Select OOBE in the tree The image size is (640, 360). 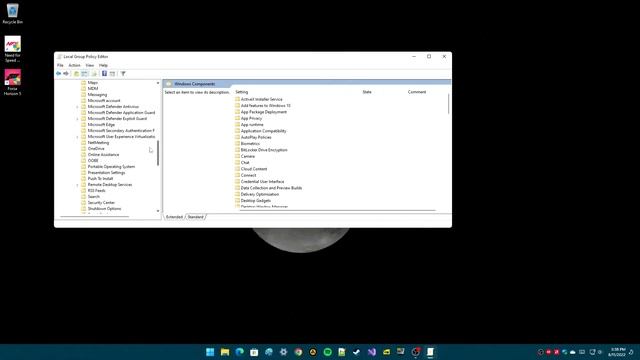[x=93, y=161]
